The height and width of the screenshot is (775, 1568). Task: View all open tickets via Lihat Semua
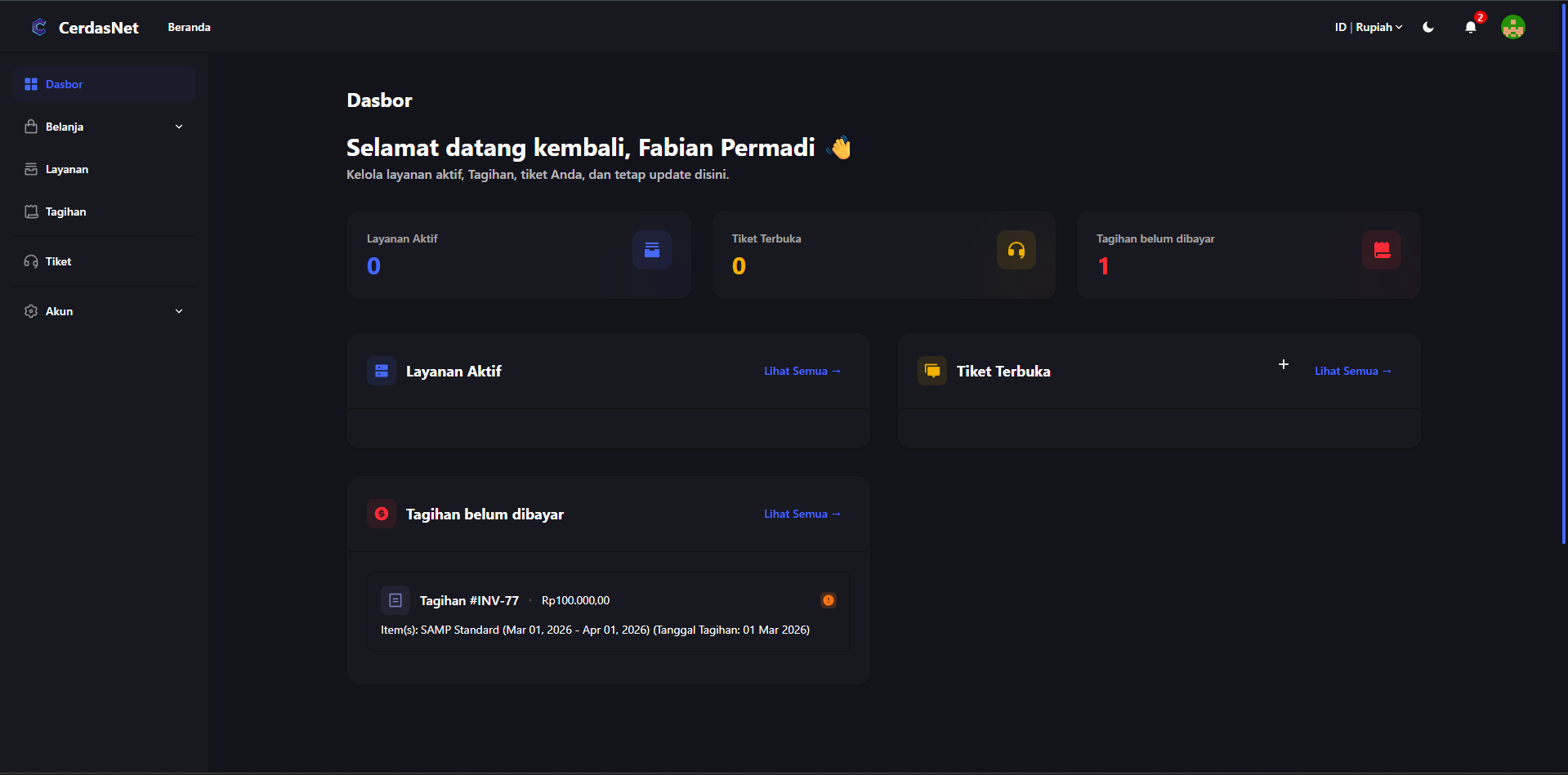point(1352,371)
